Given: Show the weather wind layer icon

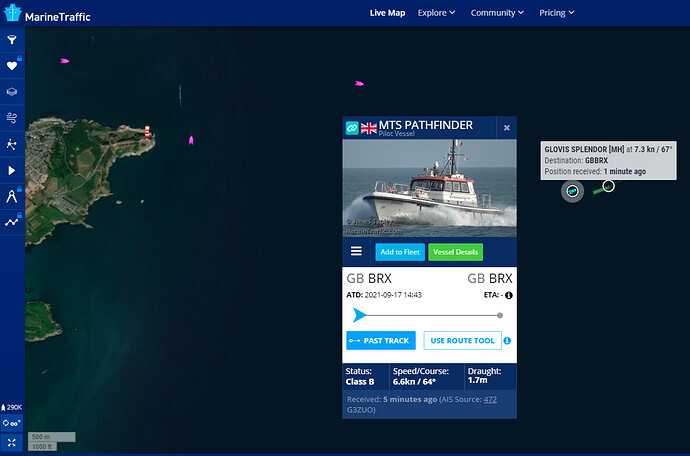Looking at the screenshot, I should pyautogui.click(x=12, y=118).
